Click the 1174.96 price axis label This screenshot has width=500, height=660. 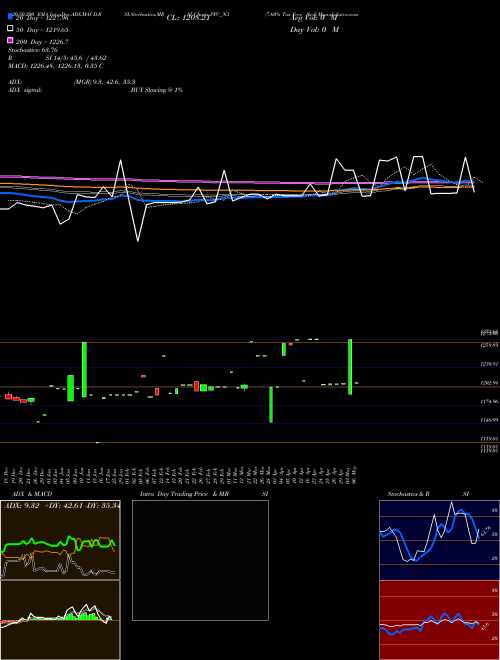coord(490,402)
